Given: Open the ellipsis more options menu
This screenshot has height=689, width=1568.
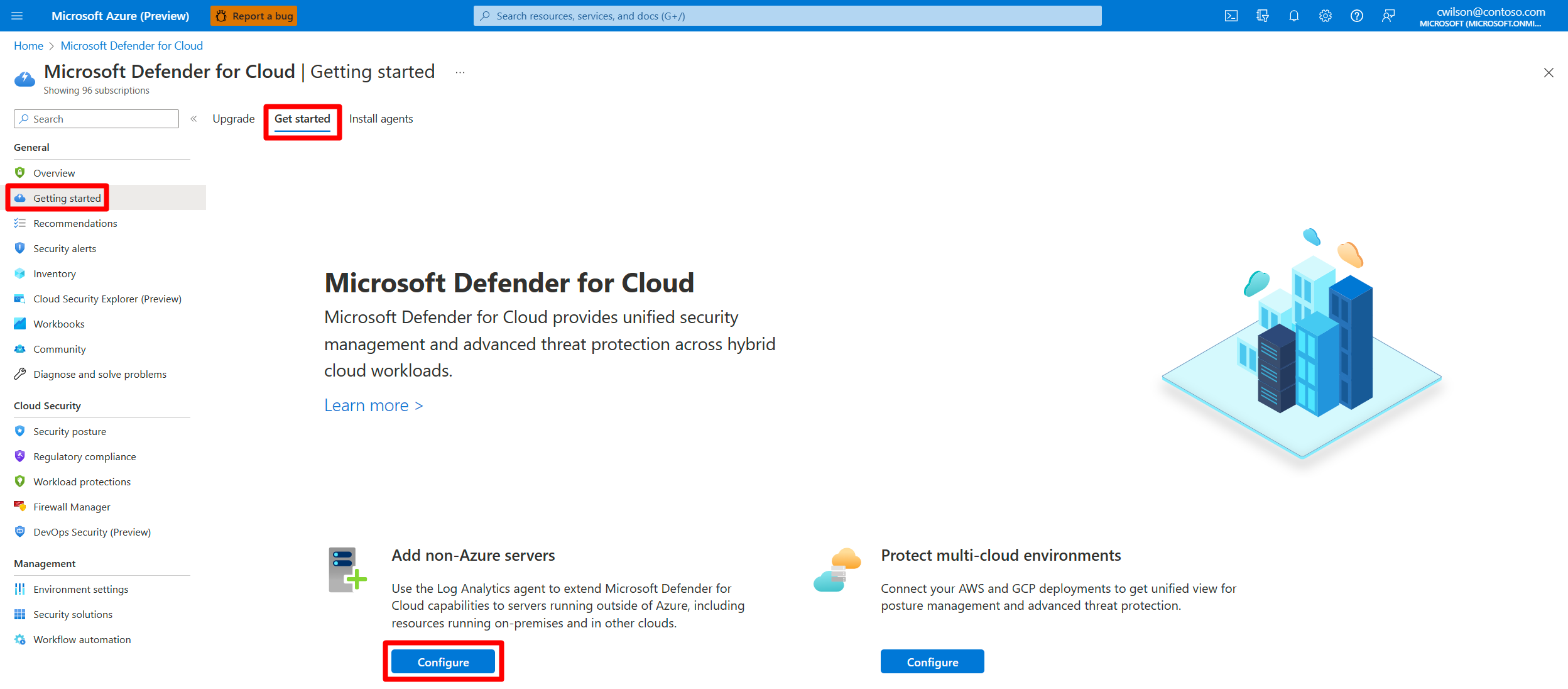Looking at the screenshot, I should point(460,73).
